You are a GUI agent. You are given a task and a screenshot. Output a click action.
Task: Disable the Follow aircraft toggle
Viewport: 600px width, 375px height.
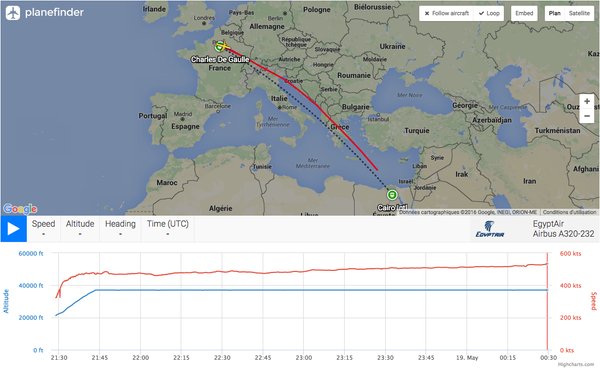pyautogui.click(x=447, y=13)
